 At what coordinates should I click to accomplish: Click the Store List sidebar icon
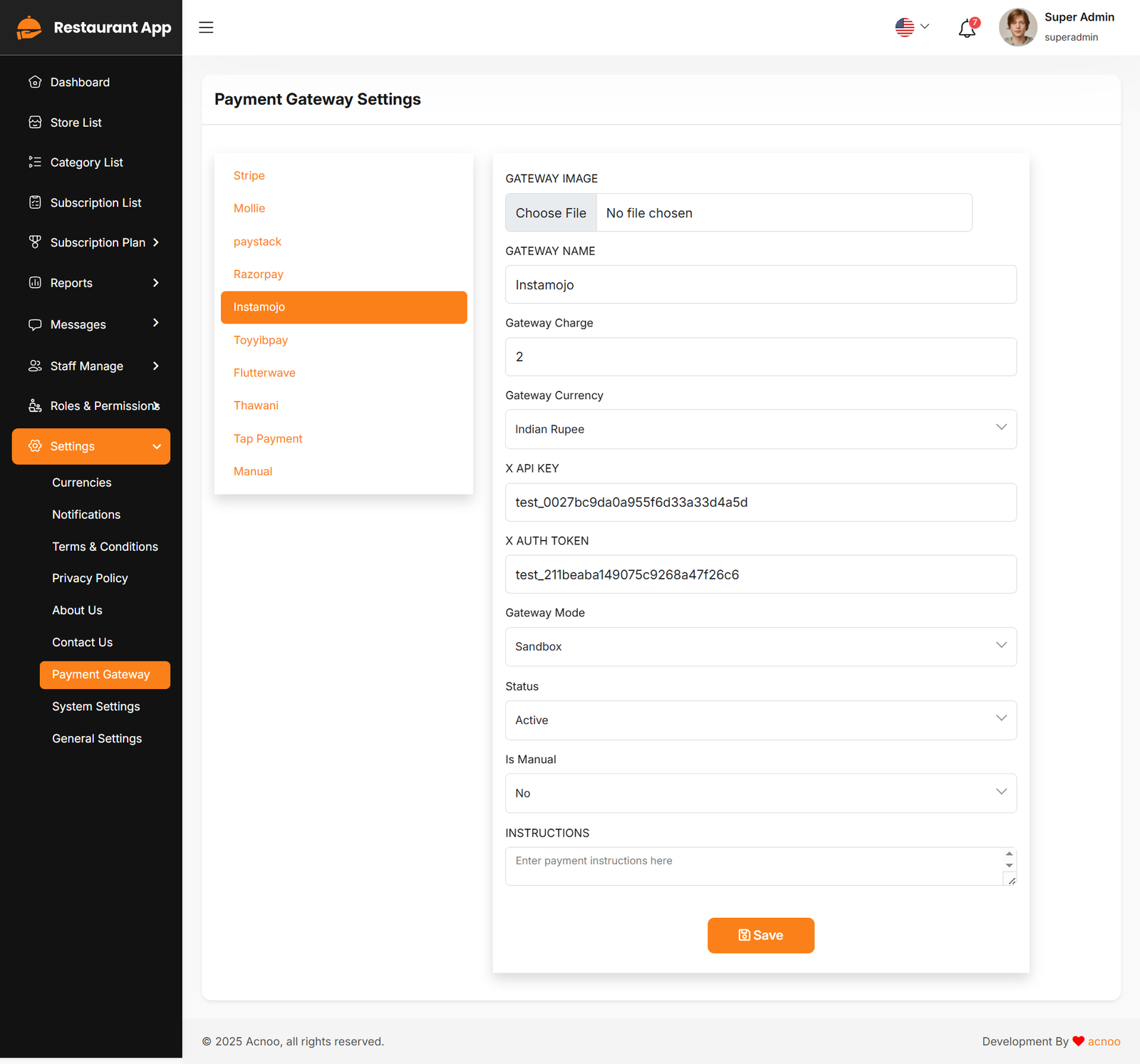(x=35, y=123)
